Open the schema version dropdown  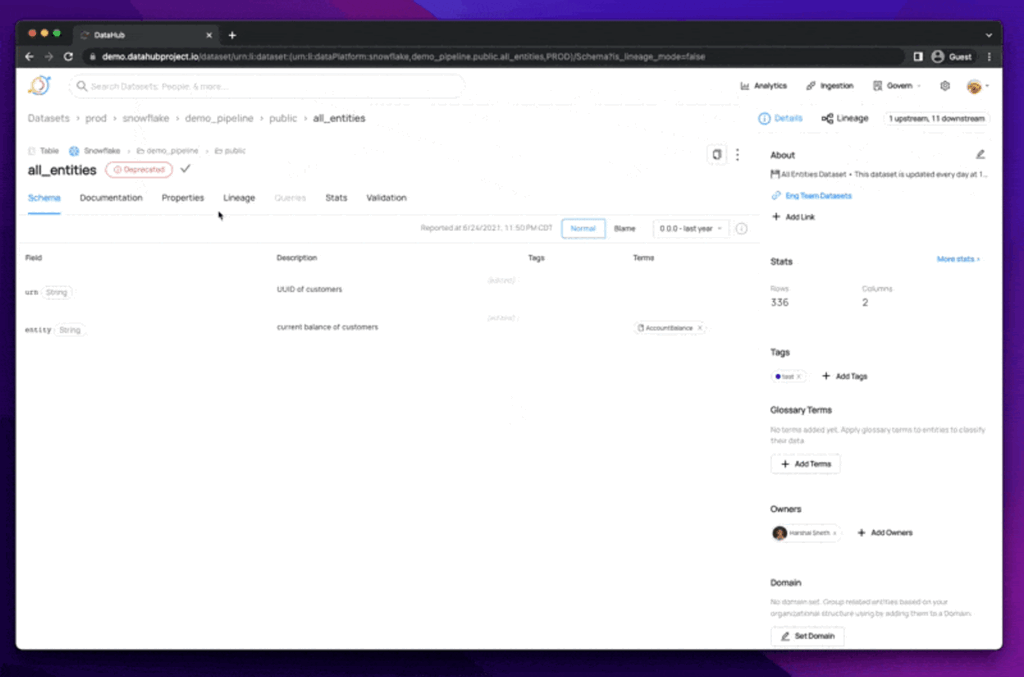click(x=691, y=229)
